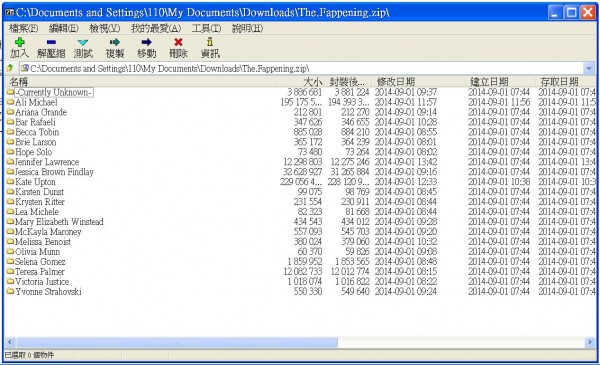The height and width of the screenshot is (365, 600).
Task: Click the 資訊 (Info) toolbar icon
Action: click(x=210, y=42)
